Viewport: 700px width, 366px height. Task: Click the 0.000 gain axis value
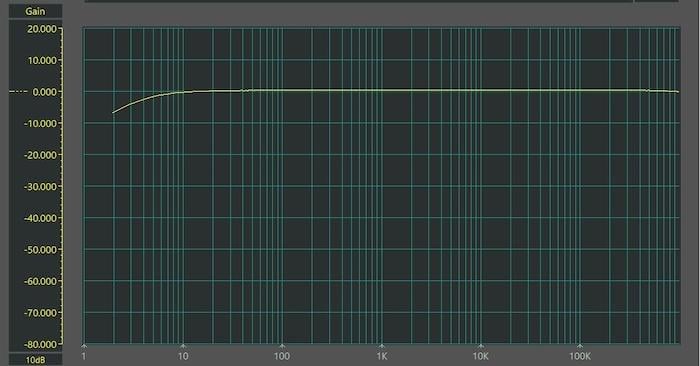pyautogui.click(x=45, y=92)
